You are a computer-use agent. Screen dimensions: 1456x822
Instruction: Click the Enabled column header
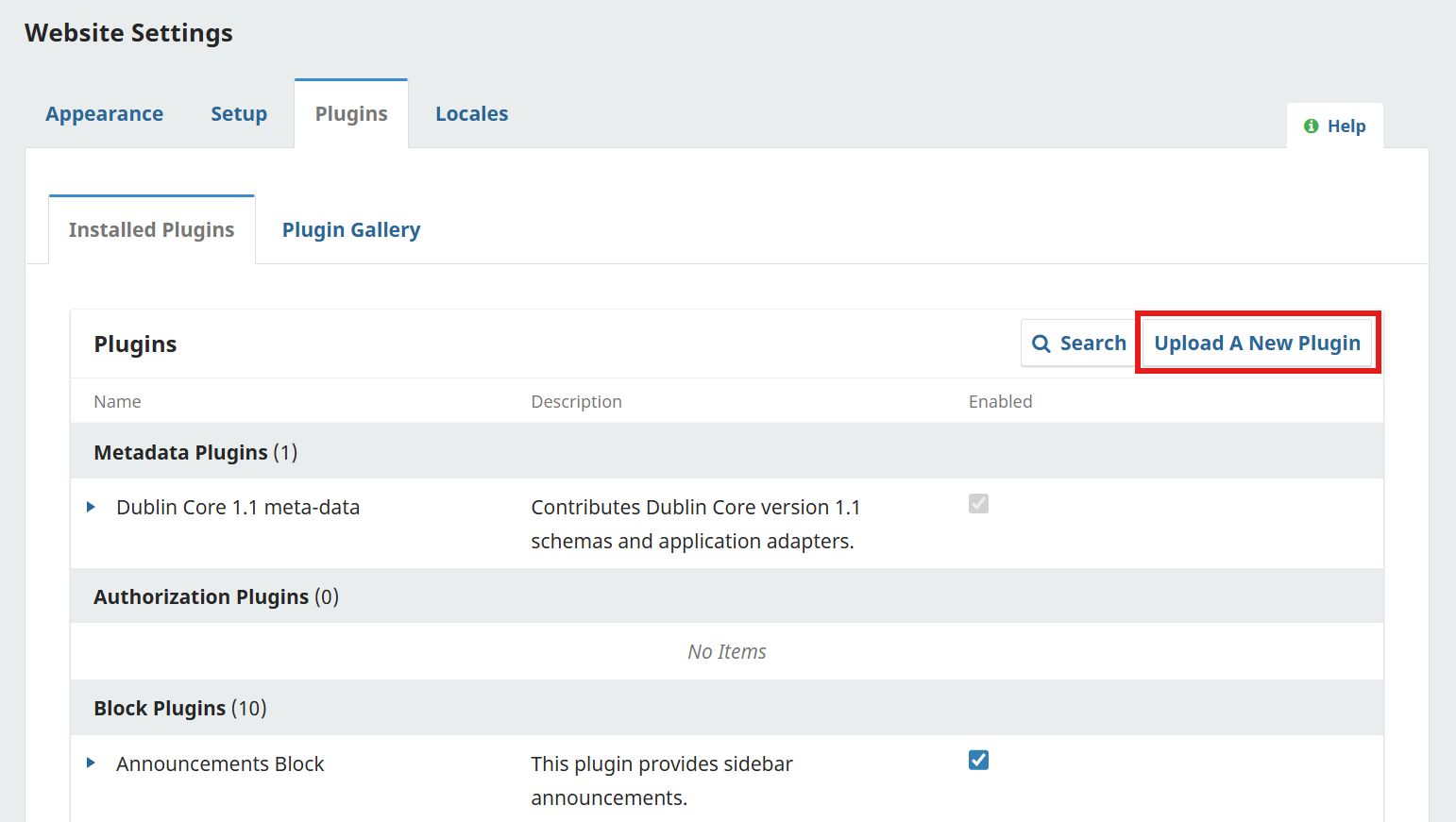[1000, 402]
